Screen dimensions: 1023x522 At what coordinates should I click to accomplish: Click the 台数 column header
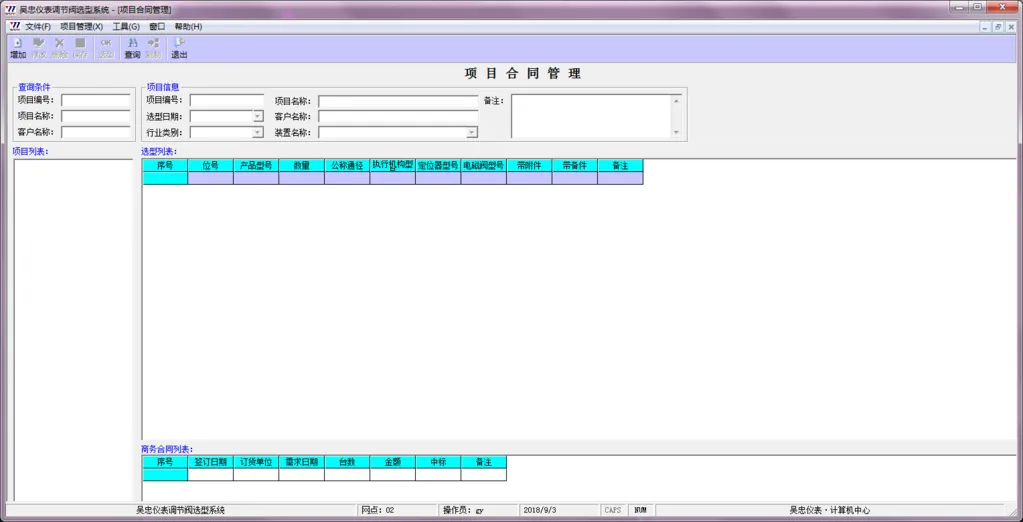pos(347,462)
